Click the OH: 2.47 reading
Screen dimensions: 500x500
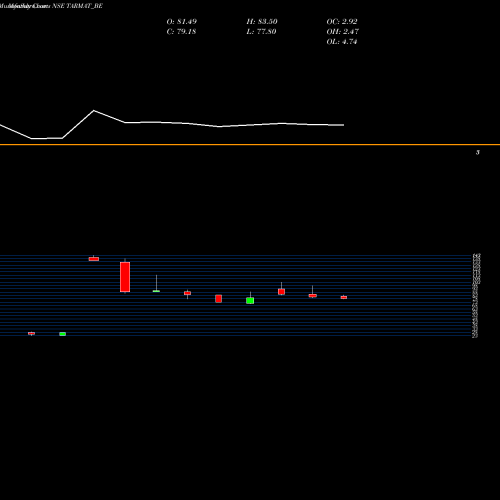click(x=343, y=32)
